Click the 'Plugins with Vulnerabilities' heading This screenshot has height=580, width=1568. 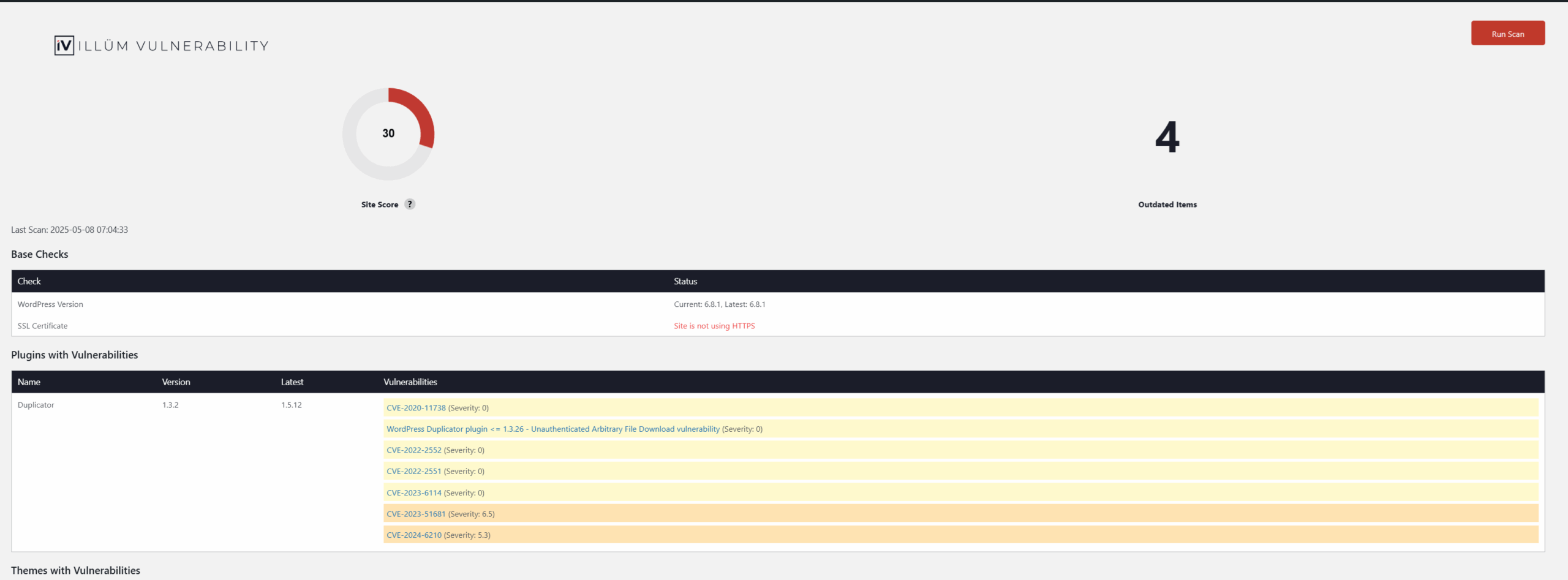[74, 355]
